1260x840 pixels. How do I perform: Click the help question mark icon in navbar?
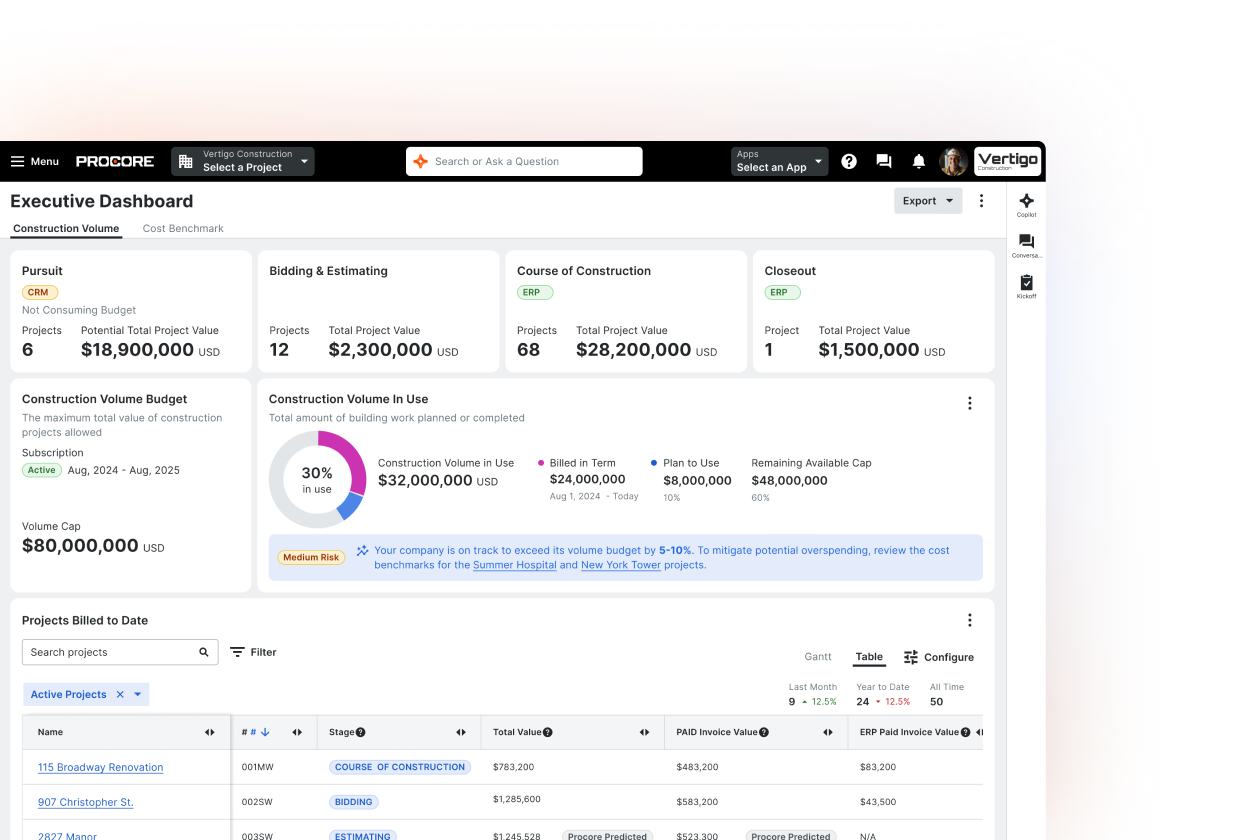pyautogui.click(x=848, y=161)
